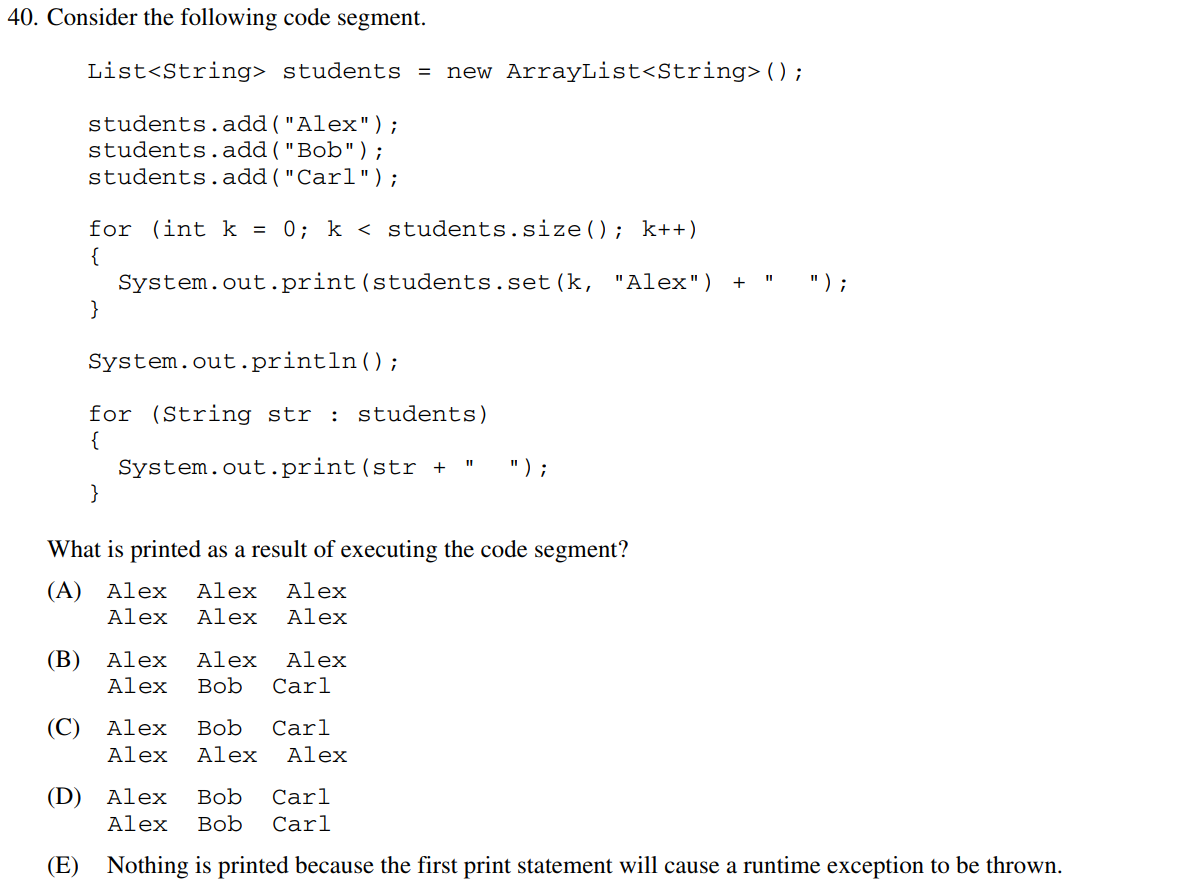Click the students.add("Carl") statement
1178x886 pixels.
click(243, 178)
